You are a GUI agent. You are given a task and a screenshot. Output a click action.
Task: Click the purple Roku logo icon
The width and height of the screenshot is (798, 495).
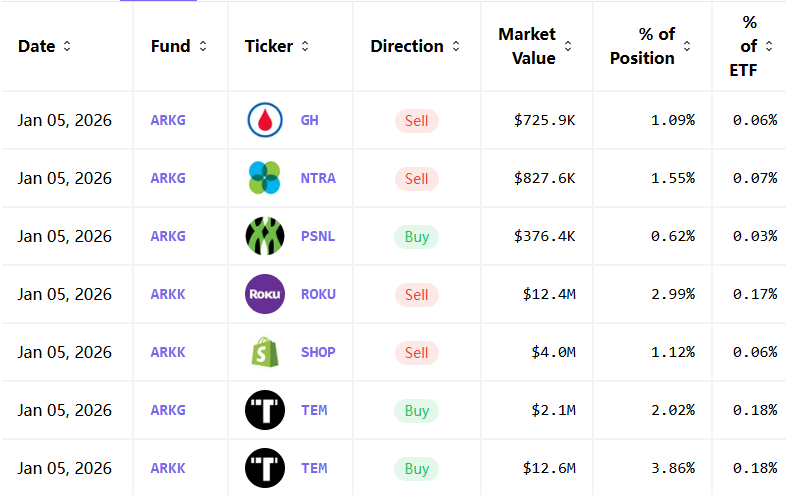[265, 295]
